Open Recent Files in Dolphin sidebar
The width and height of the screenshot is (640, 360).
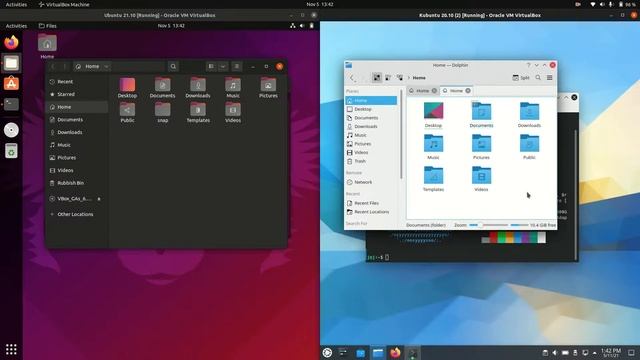[x=371, y=203]
